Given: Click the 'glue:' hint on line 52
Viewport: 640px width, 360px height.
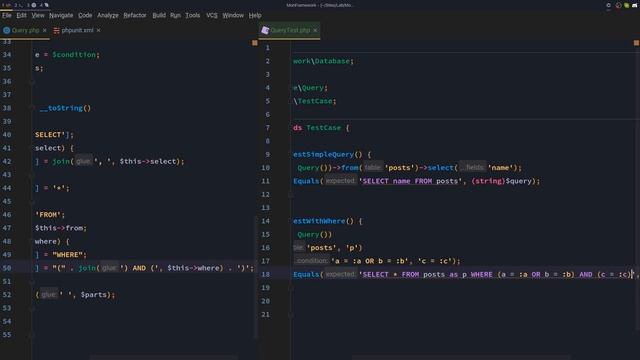Looking at the screenshot, I should click(x=49, y=295).
